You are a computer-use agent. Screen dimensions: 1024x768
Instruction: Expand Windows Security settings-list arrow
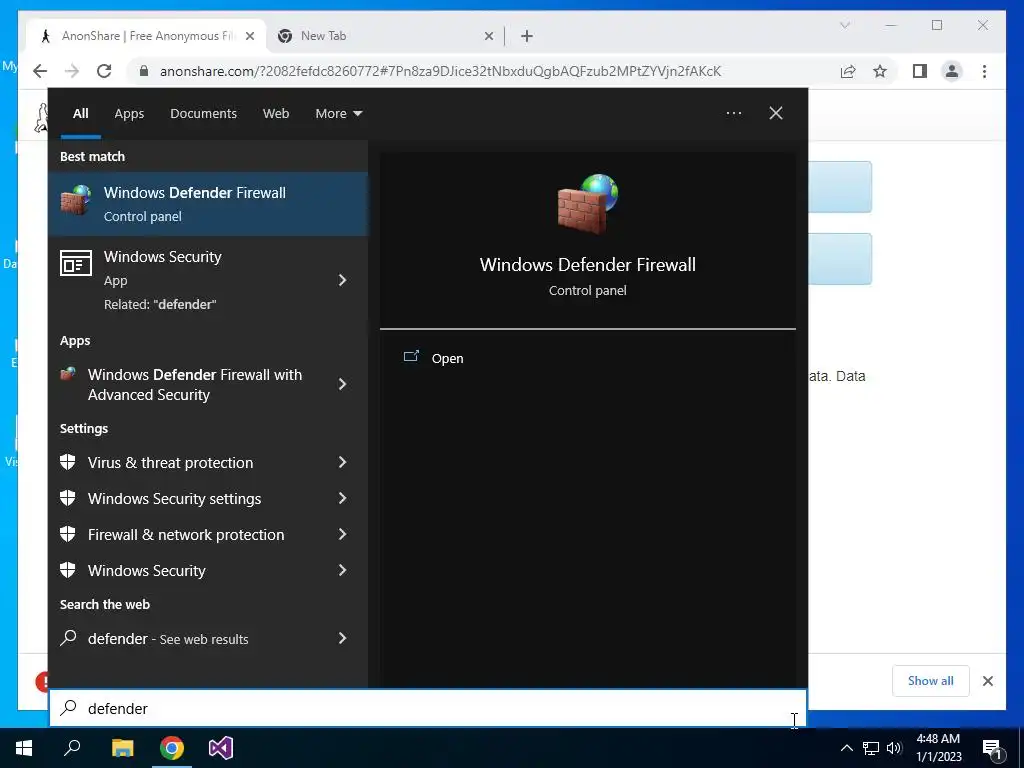coord(342,570)
